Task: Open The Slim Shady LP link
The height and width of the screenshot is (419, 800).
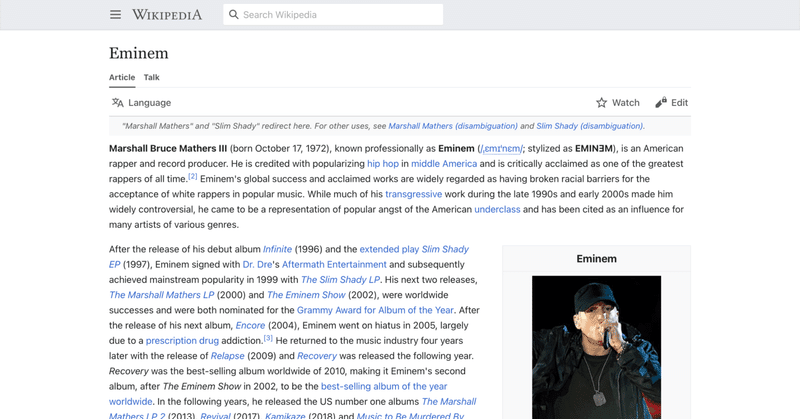Action: click(x=340, y=280)
